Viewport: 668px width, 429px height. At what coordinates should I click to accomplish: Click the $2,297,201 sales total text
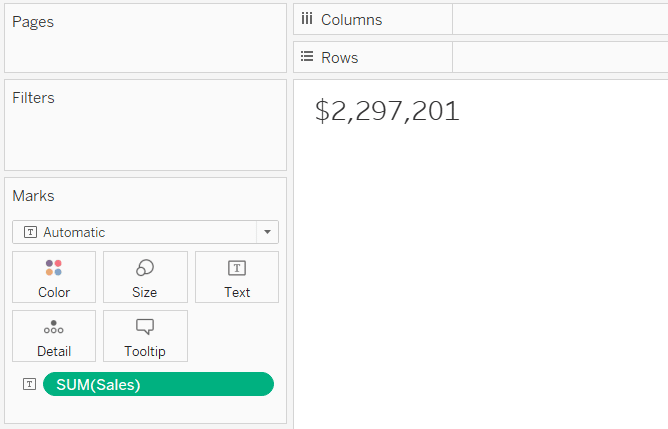[x=387, y=111]
